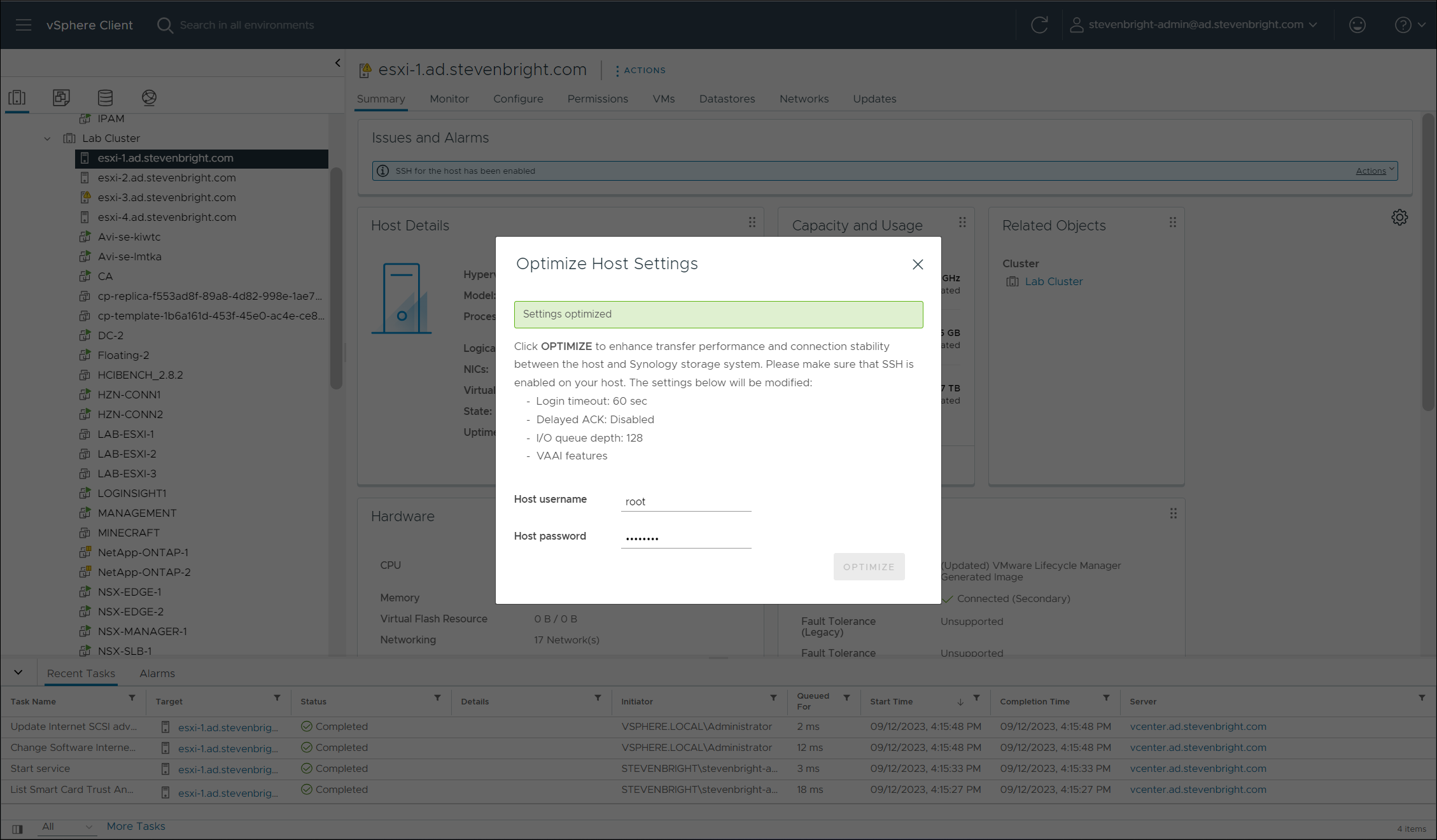The image size is (1437, 840).
Task: Open the Storage inventory view icon
Action: 105,97
